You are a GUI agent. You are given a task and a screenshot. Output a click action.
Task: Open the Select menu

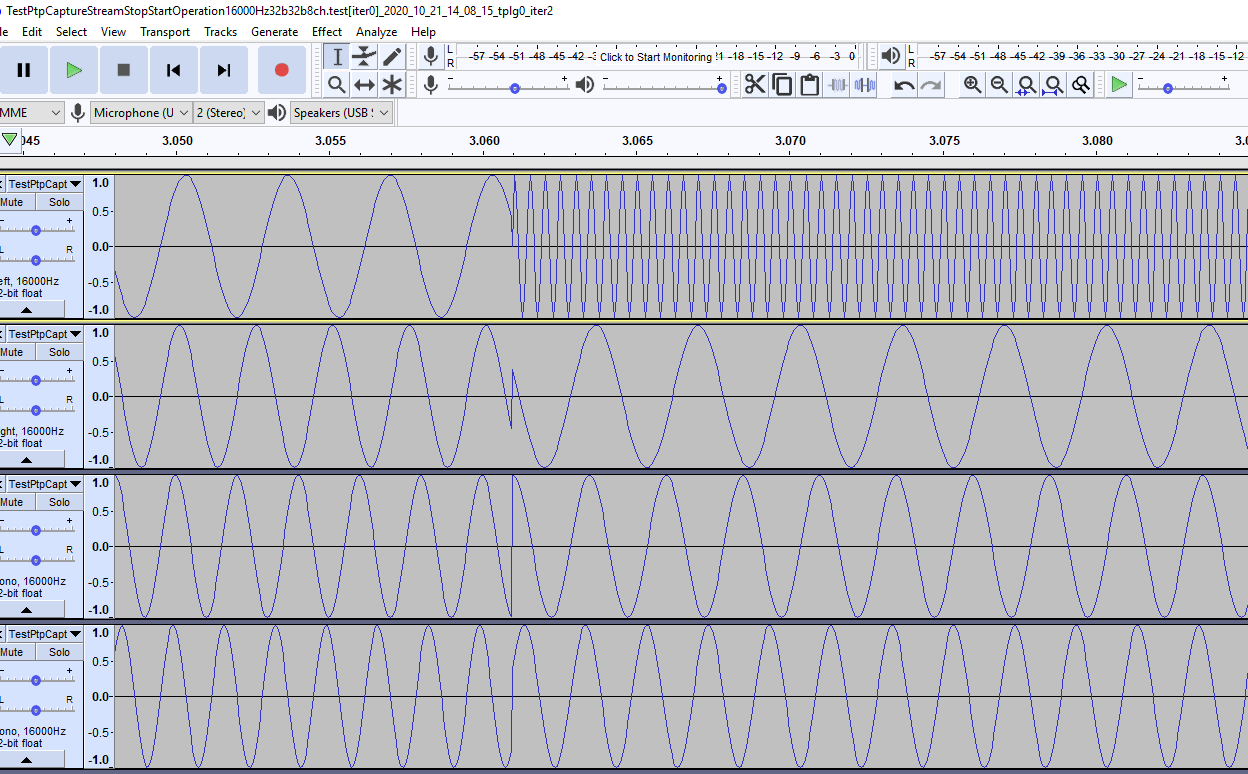(x=71, y=32)
